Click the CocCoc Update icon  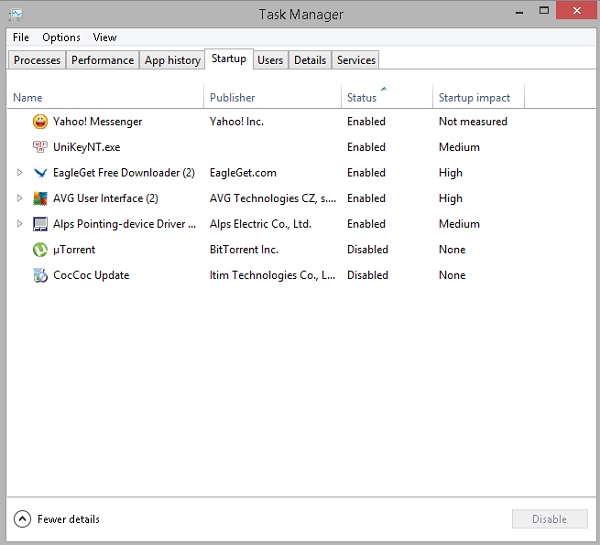(40, 275)
